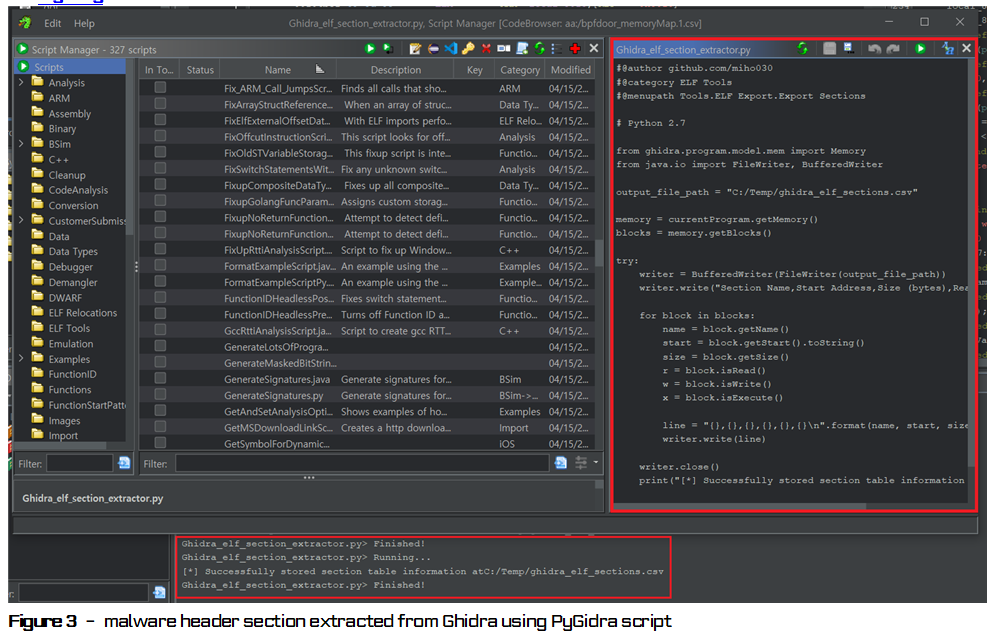Select the GetSymbolForDynamic... script row

pos(367,443)
